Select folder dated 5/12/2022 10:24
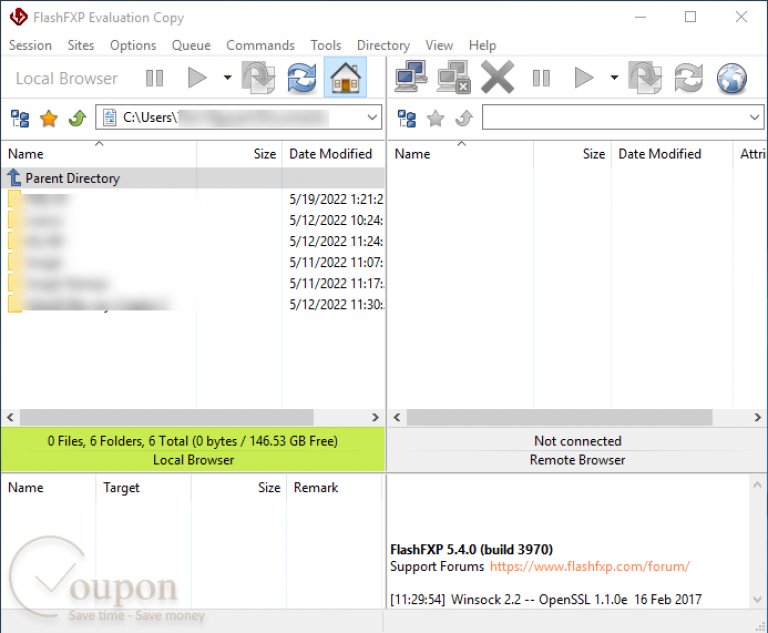Screen dimensions: 768x633 [193, 220]
